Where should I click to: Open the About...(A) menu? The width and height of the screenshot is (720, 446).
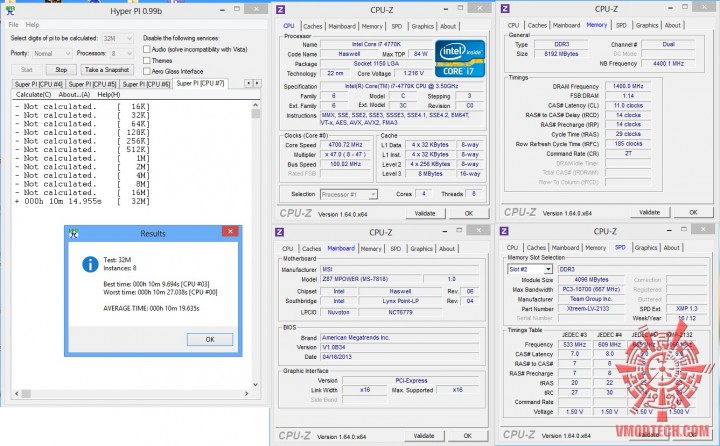(74, 95)
